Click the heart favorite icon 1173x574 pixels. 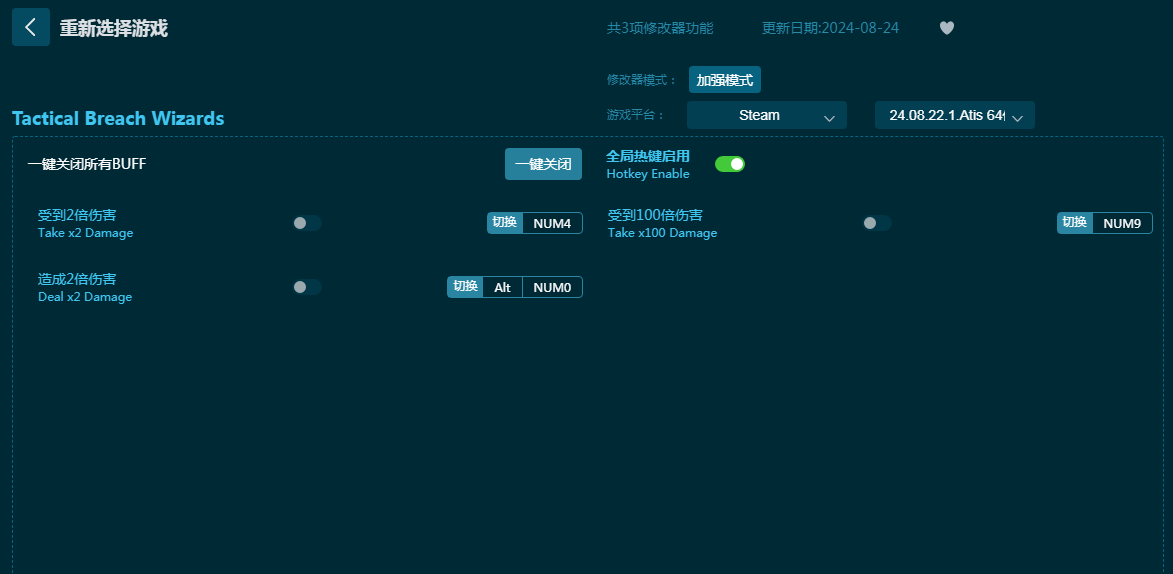pyautogui.click(x=947, y=28)
